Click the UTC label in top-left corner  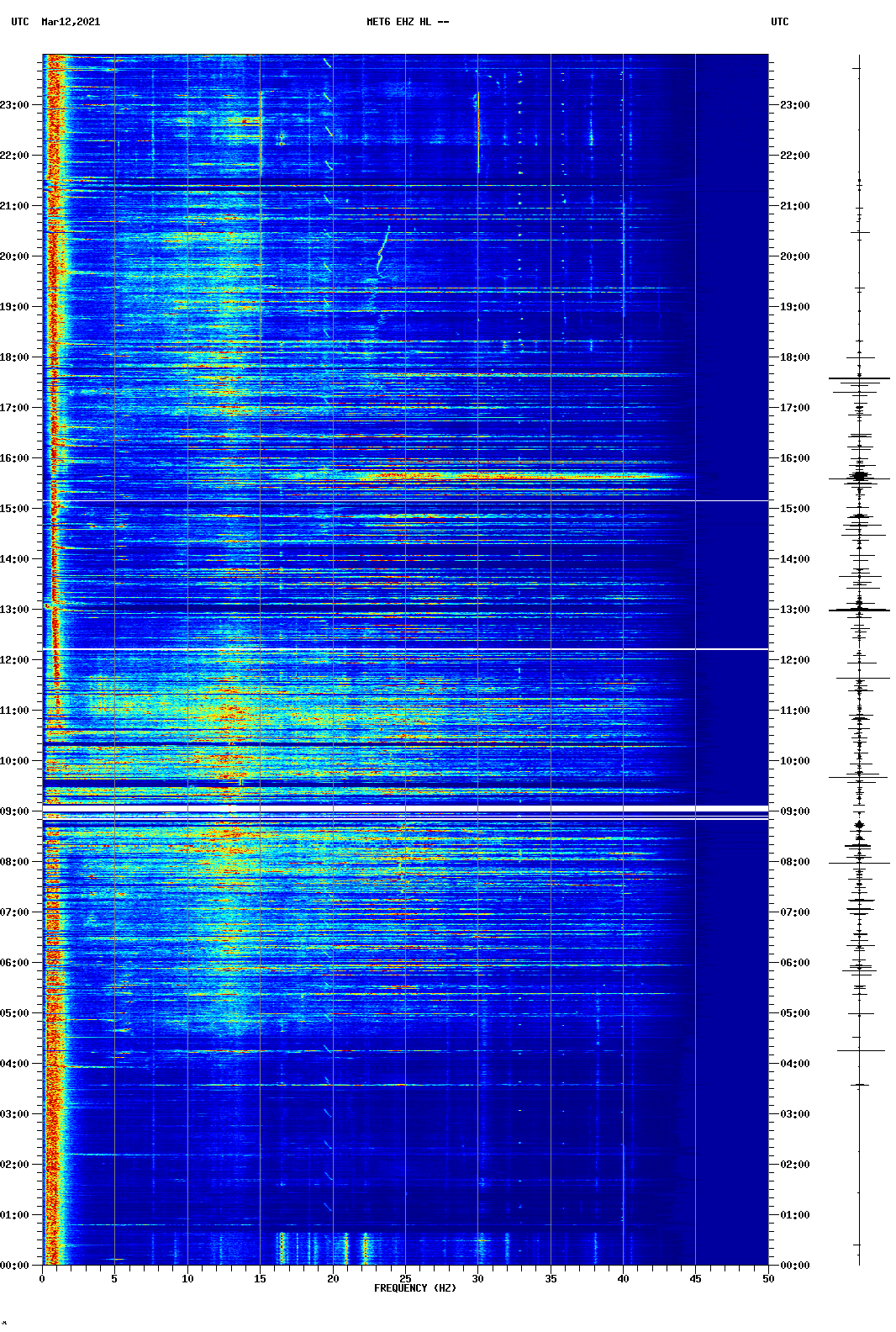click(x=20, y=22)
